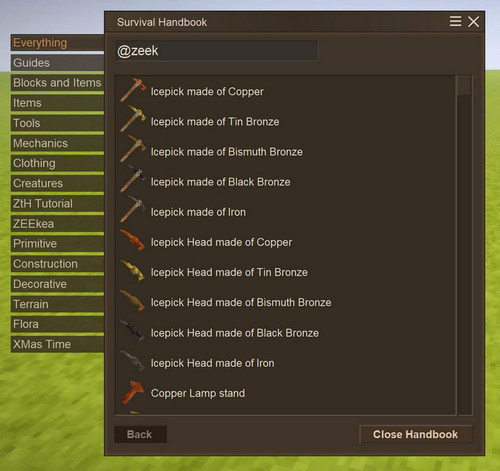500x471 pixels.
Task: Click the Tin Bronze Icepick icon
Action: (x=133, y=119)
